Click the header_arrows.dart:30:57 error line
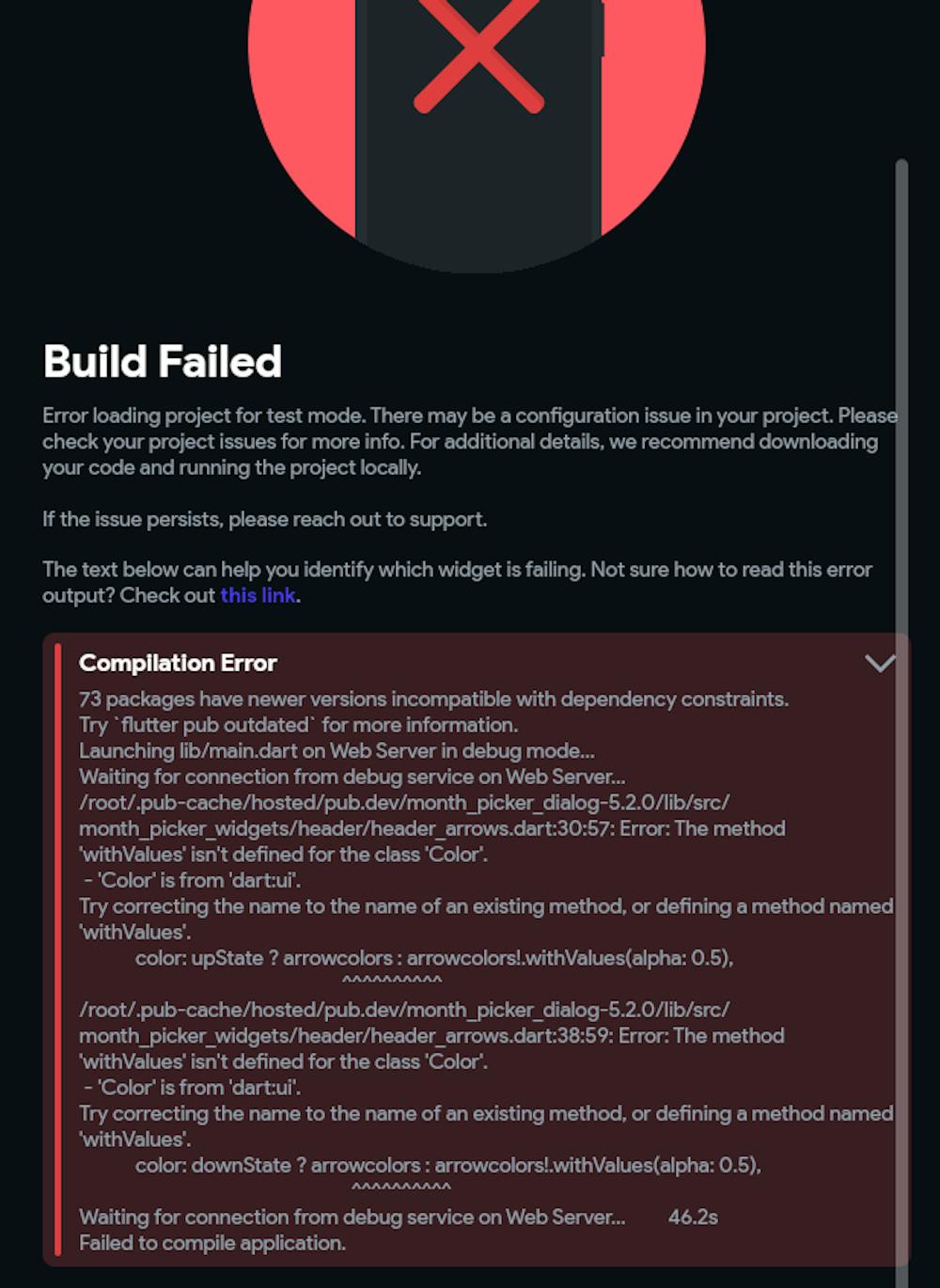Viewport: 940px width, 1288px height. pyautogui.click(x=431, y=828)
